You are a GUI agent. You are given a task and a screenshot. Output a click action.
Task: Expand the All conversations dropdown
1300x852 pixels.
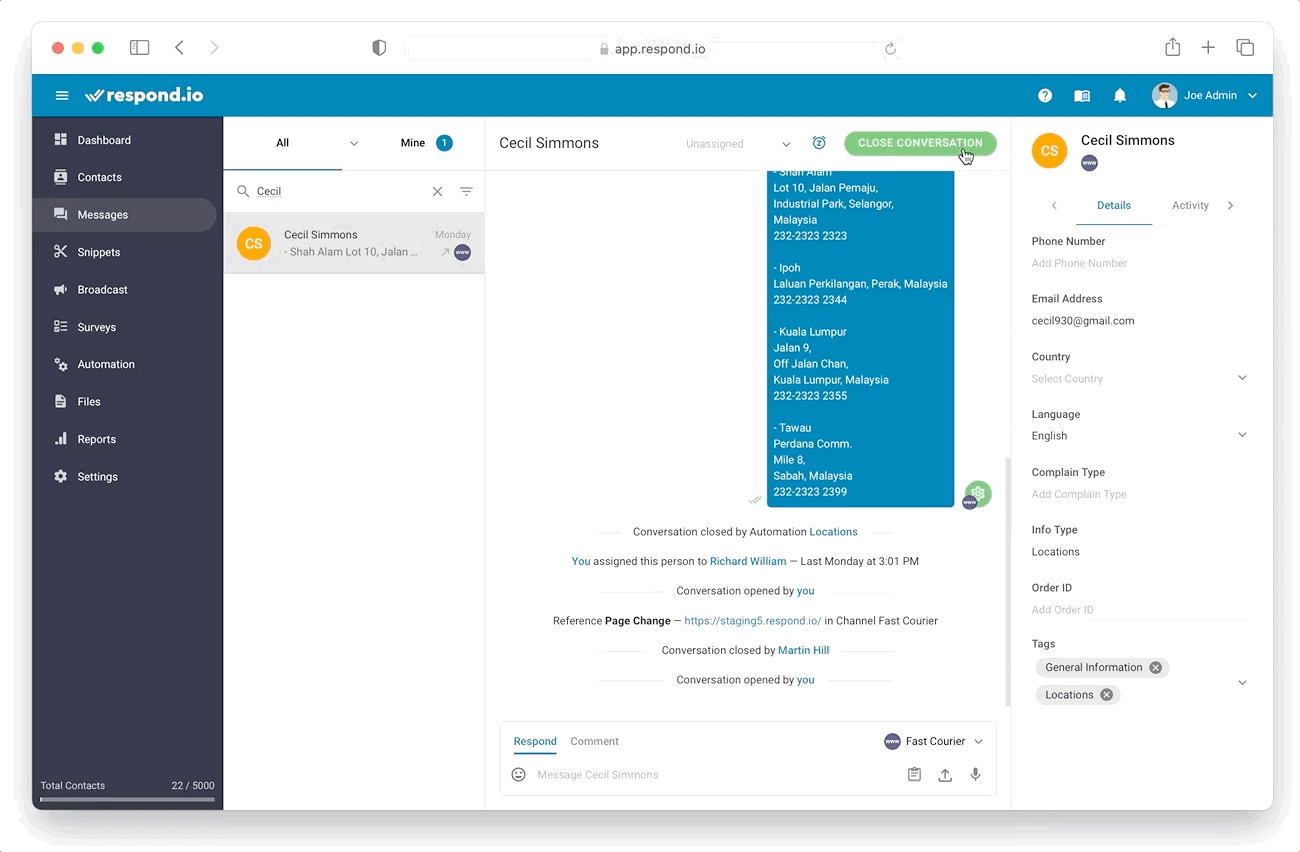click(x=354, y=144)
